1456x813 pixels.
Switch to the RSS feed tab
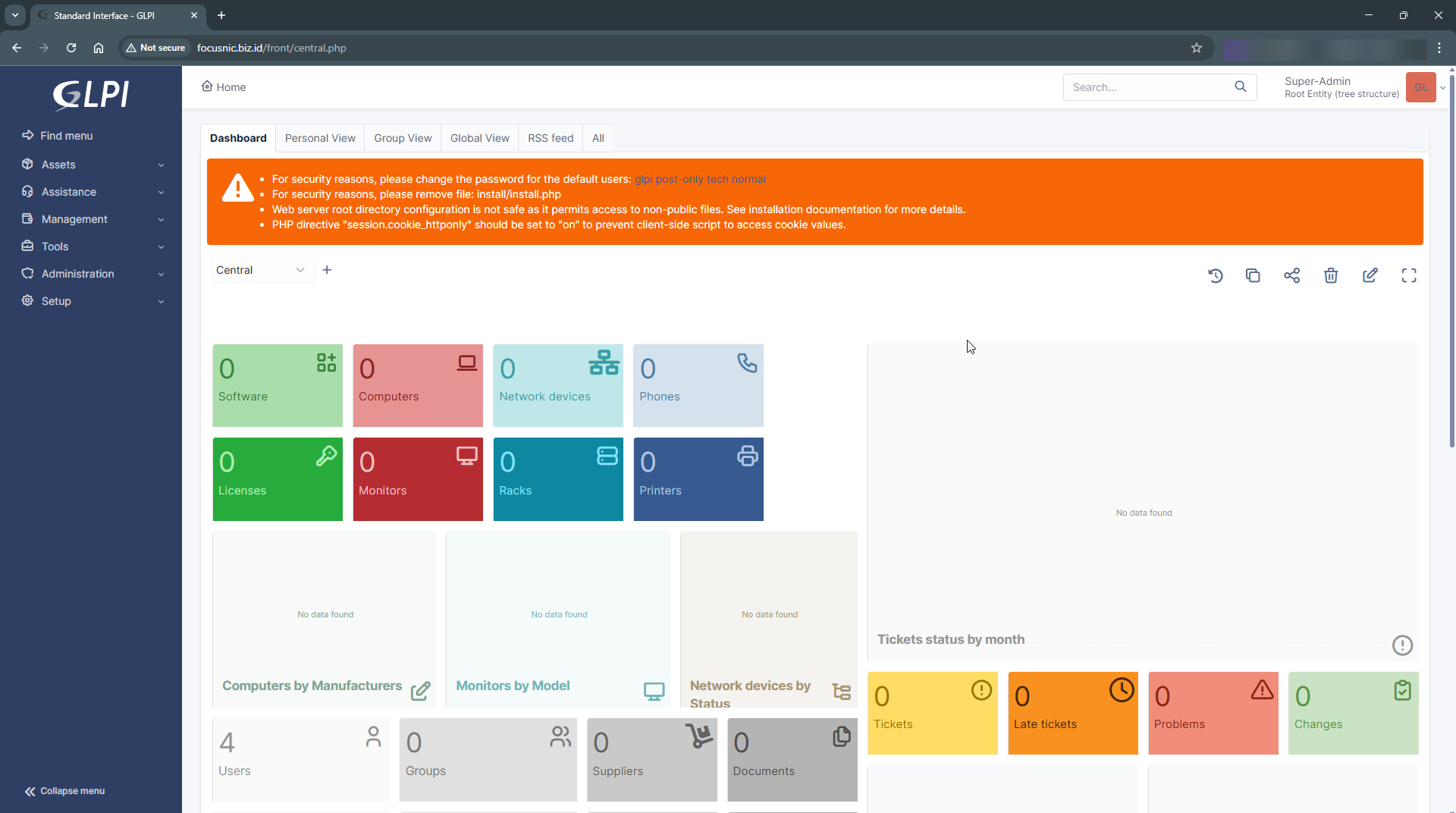click(551, 138)
